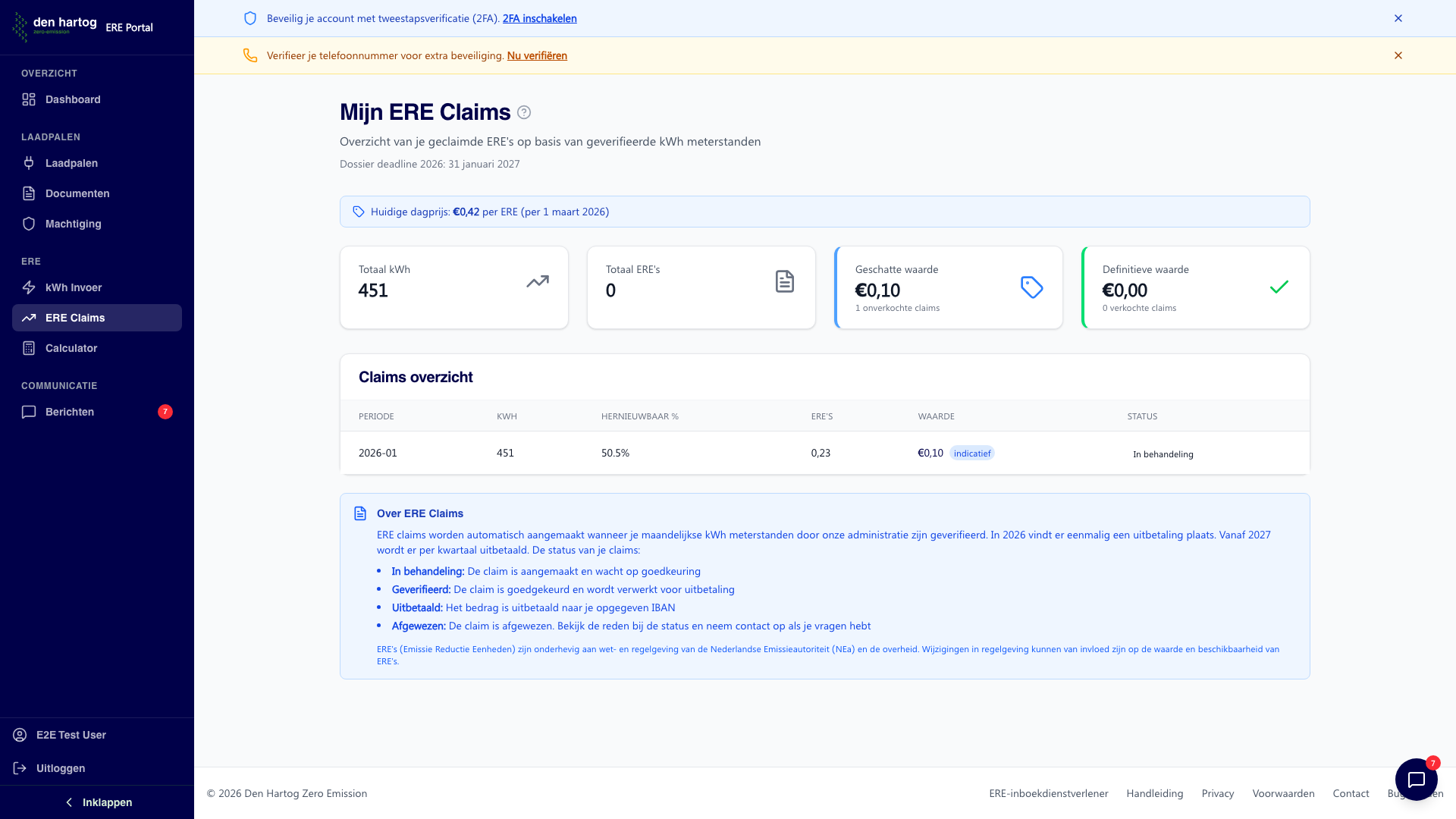Click the Machtiging shield icon
The image size is (1456, 819).
(29, 224)
